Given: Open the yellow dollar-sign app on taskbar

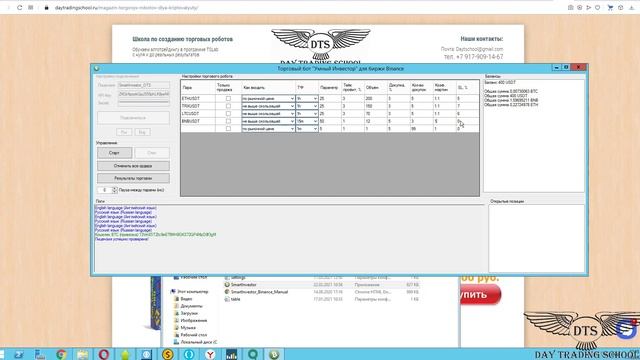Looking at the screenshot, I should click(x=167, y=354).
